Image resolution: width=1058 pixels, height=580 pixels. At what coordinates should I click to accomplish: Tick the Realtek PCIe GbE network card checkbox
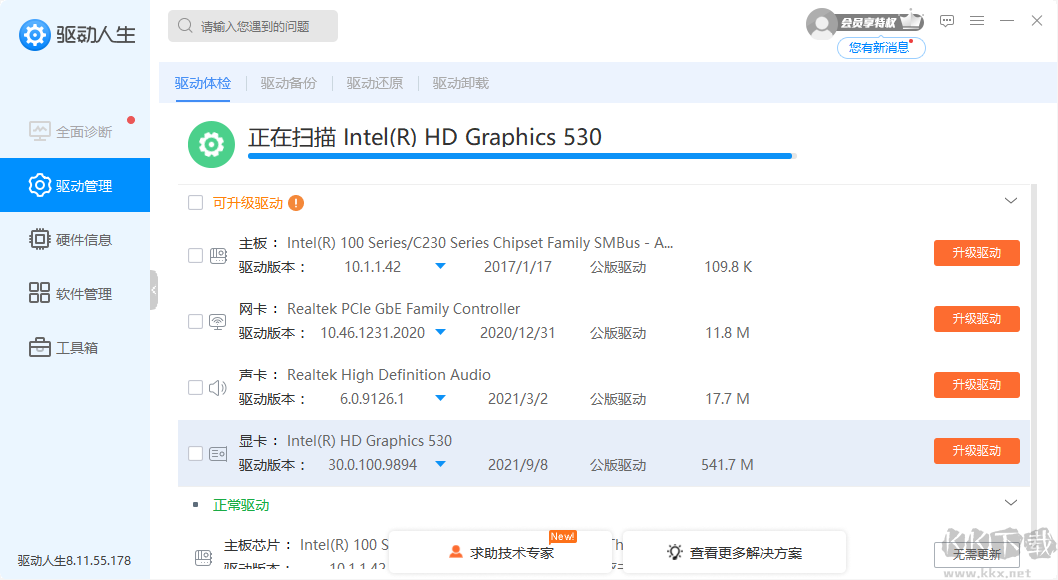coord(196,321)
